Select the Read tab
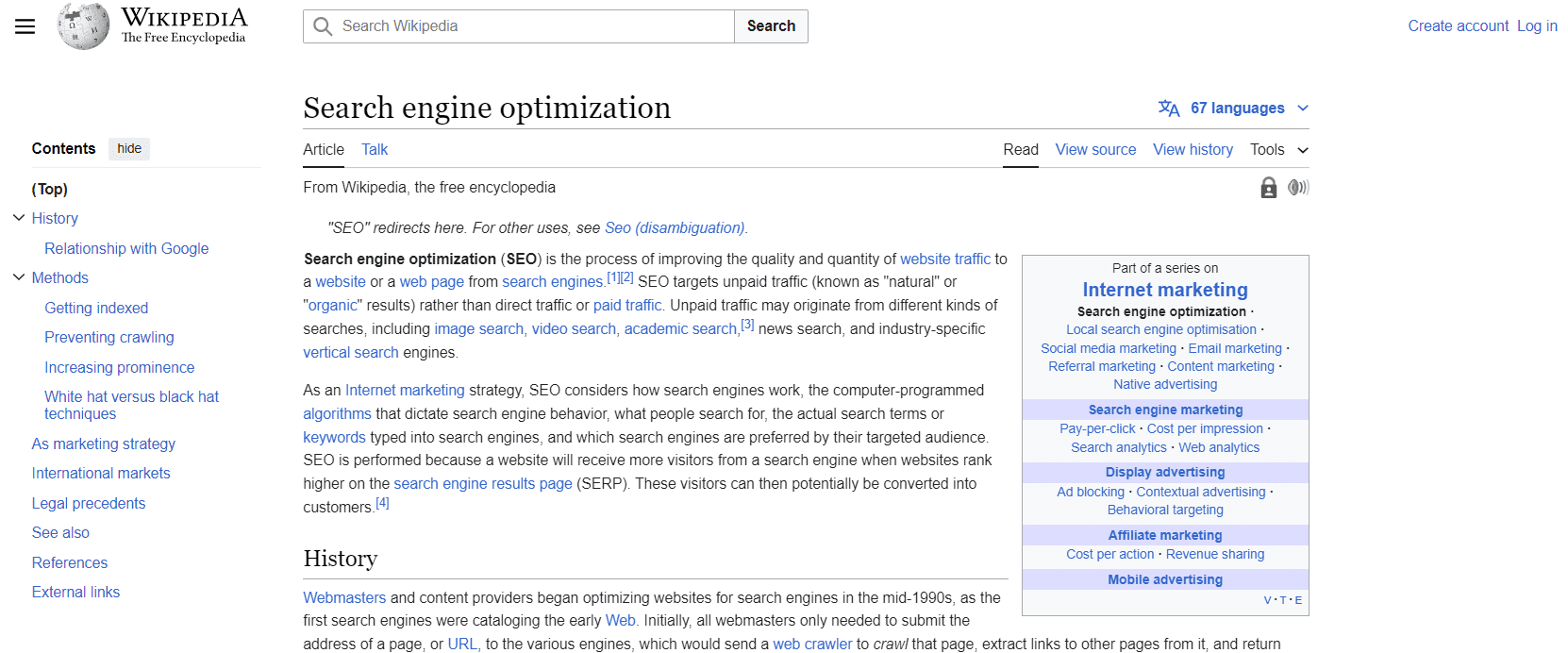 (x=1021, y=149)
